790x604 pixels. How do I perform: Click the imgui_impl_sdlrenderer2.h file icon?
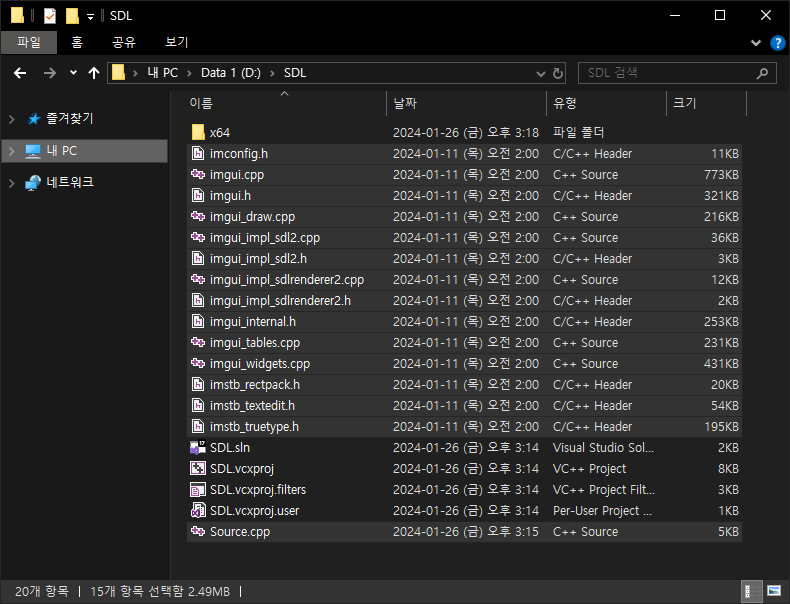click(x=198, y=300)
